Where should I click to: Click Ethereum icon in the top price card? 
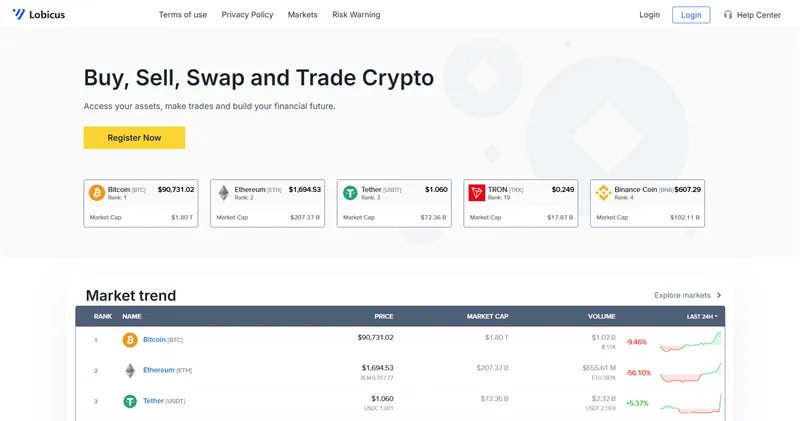coord(223,193)
